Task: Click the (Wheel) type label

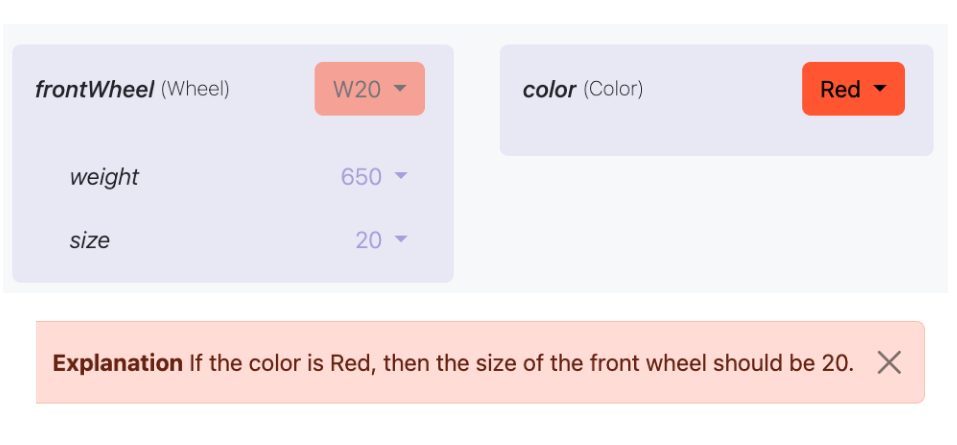Action: 196,89
